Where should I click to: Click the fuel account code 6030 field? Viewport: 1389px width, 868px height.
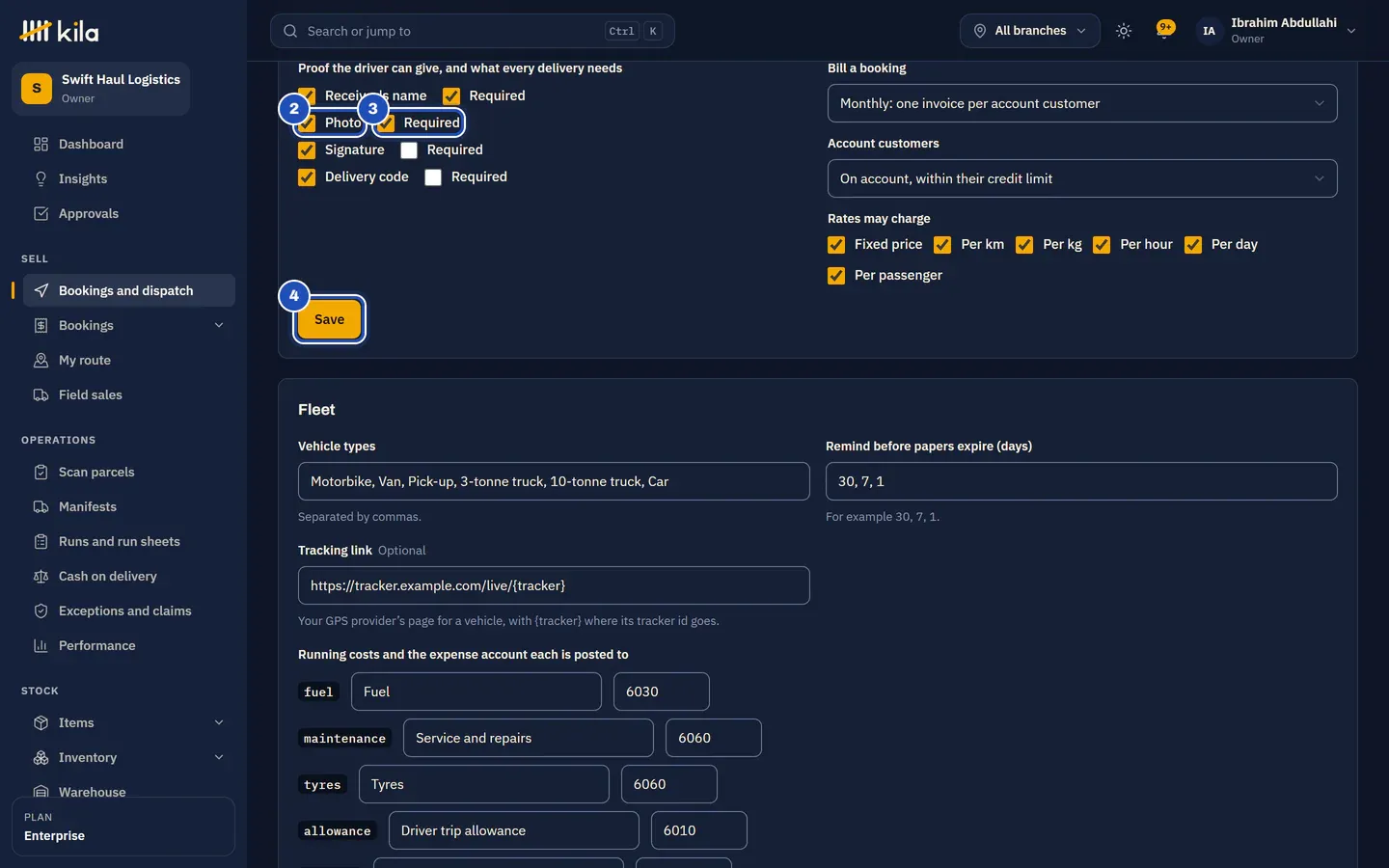coord(662,692)
